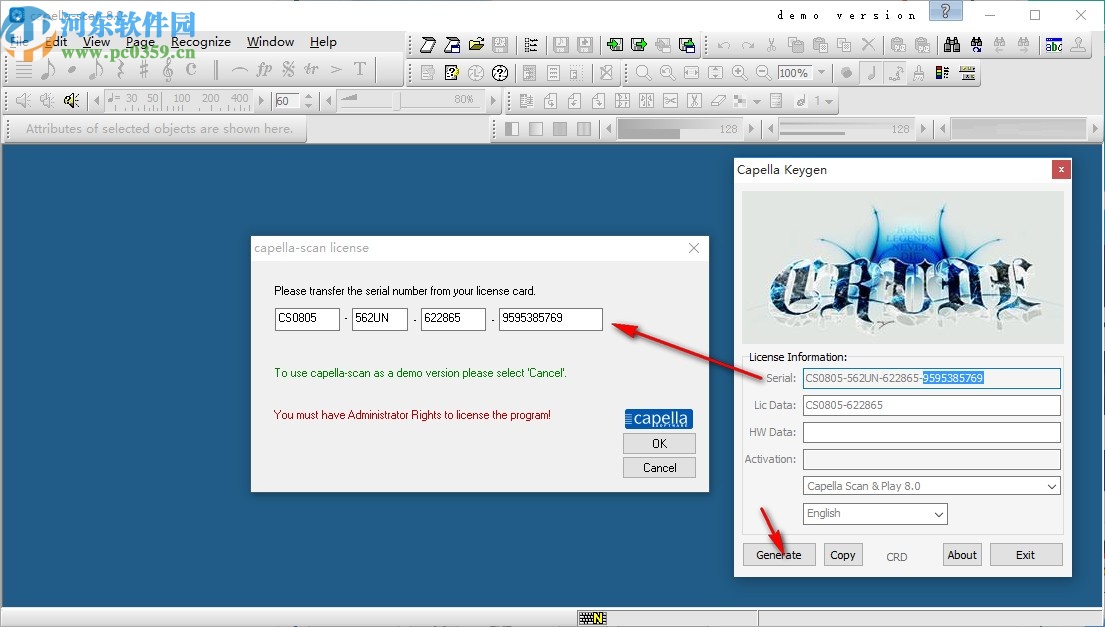Open the Window menu

270,42
